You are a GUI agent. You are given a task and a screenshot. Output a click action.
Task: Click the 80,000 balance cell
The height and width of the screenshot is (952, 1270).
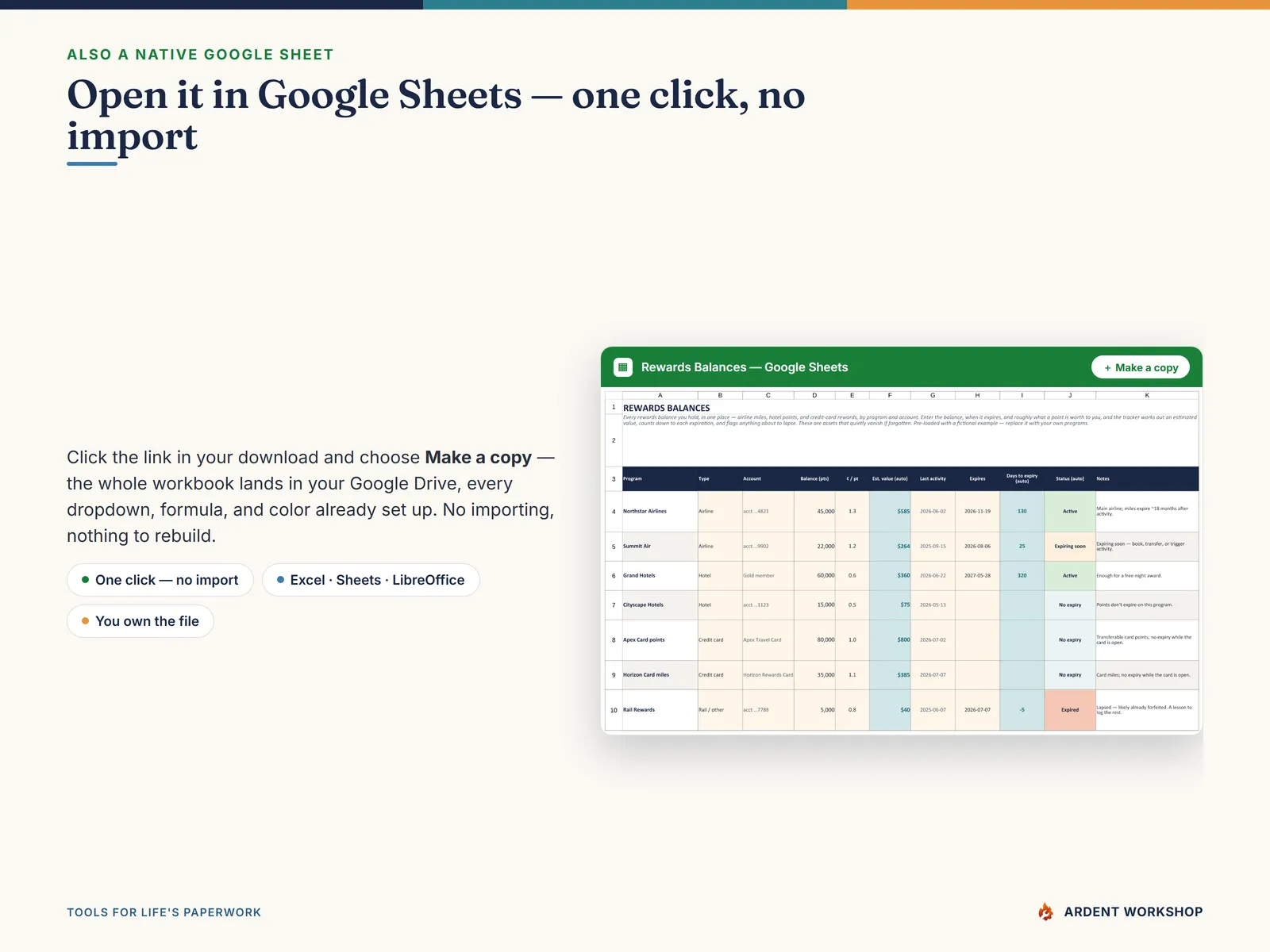pyautogui.click(x=814, y=640)
